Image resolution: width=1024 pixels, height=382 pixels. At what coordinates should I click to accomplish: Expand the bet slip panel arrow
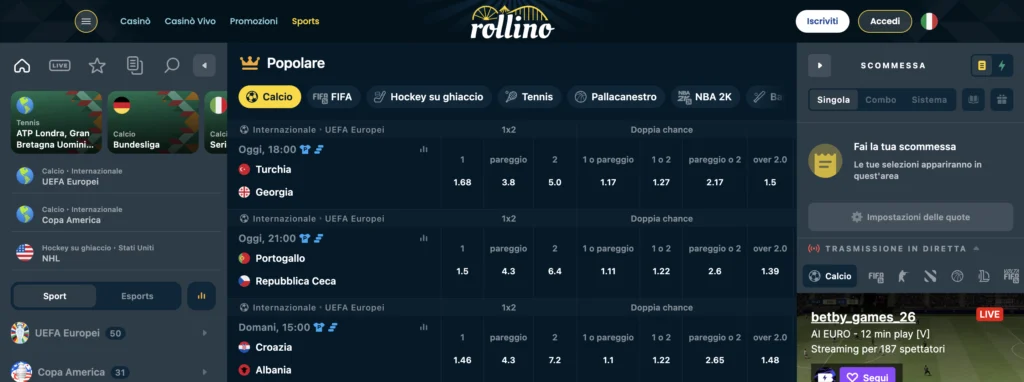[x=819, y=65]
